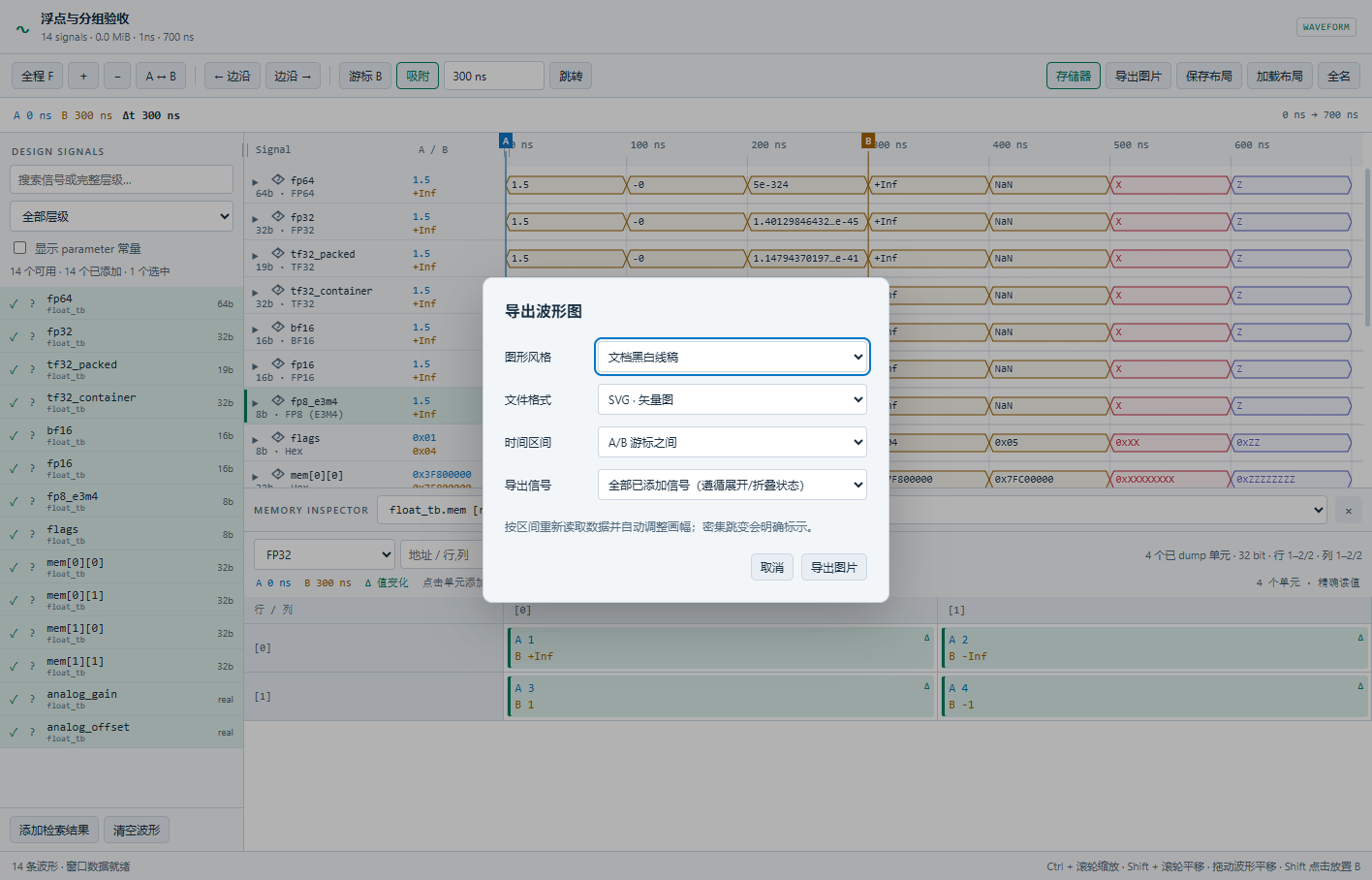Screen dimensions: 1372x880
Task: Jump to the next edge (边沿→)
Action: [294, 76]
